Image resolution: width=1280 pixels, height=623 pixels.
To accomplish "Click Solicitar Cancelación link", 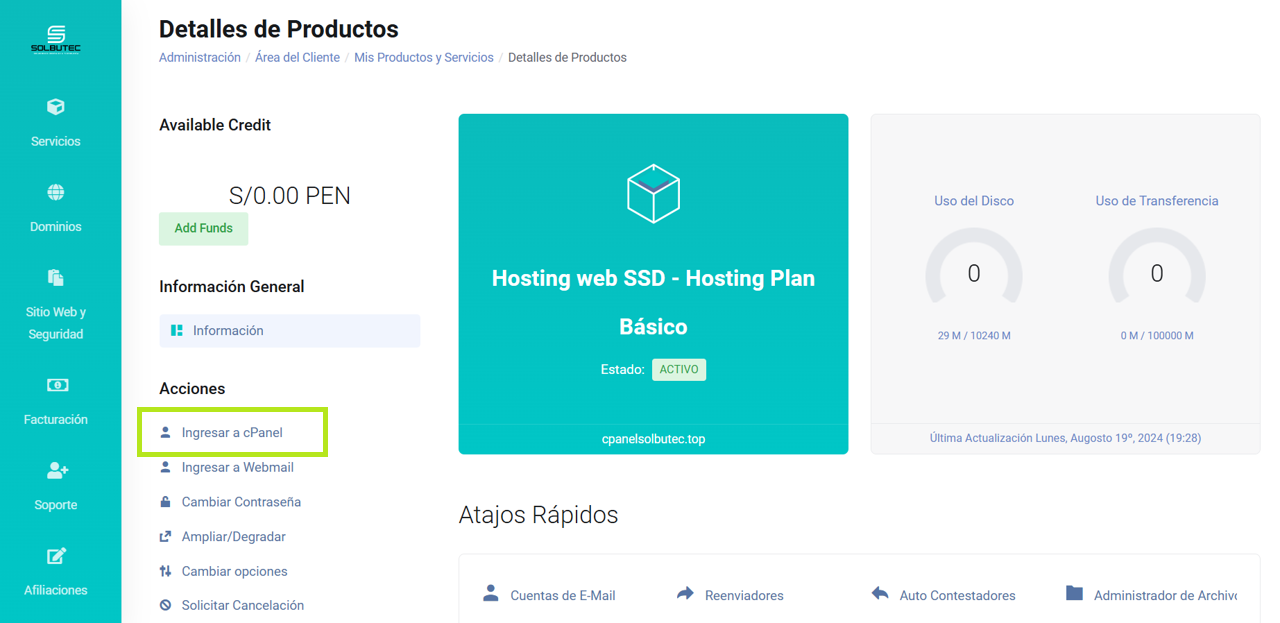I will click(x=242, y=605).
